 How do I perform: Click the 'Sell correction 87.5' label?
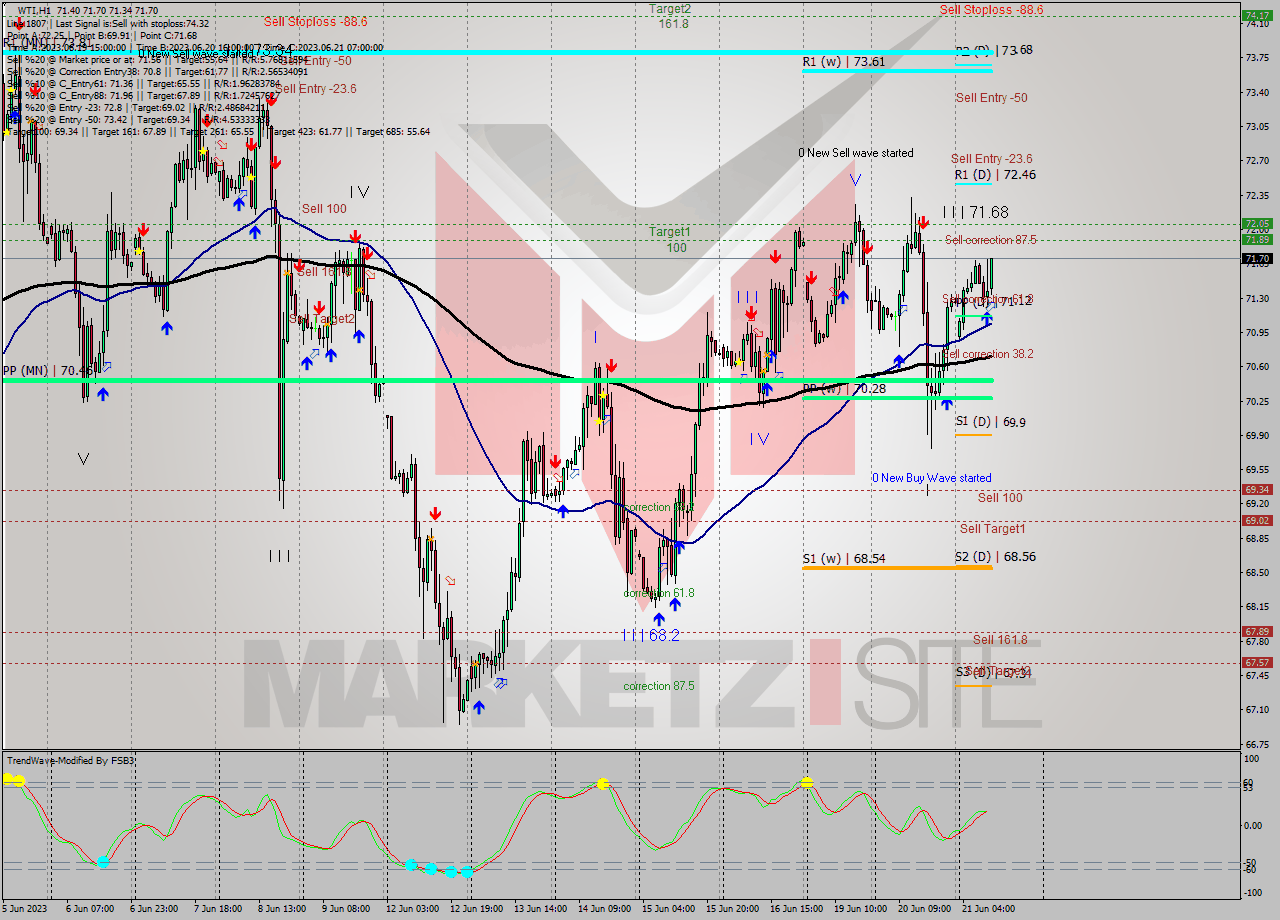pos(990,240)
